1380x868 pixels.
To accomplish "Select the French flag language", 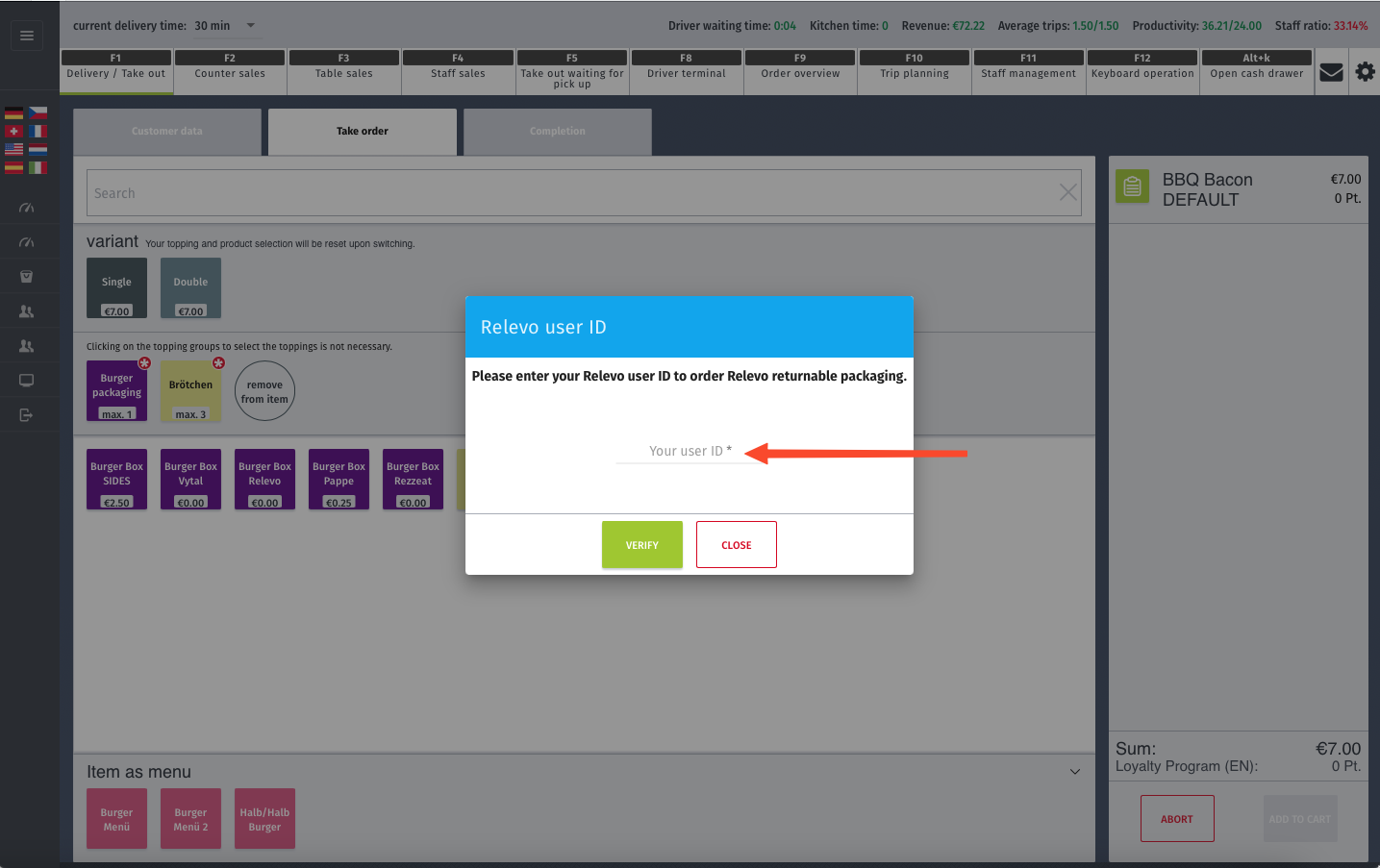I will [38, 131].
